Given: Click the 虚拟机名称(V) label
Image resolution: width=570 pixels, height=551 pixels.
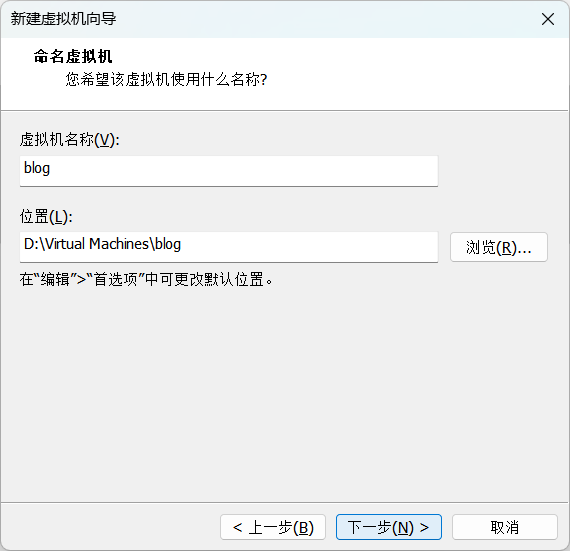Looking at the screenshot, I should pyautogui.click(x=69, y=140).
